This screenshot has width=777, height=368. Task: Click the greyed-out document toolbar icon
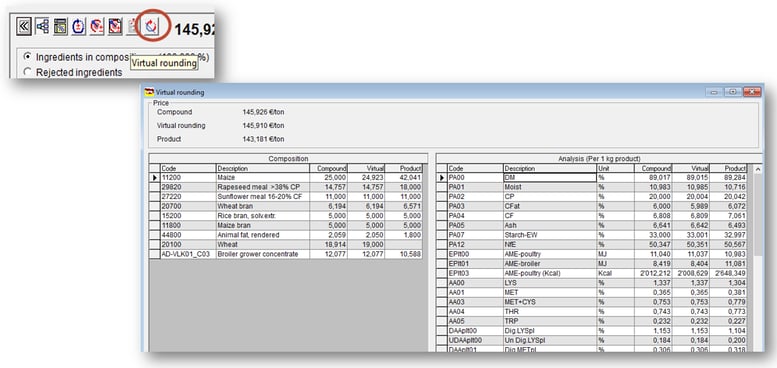click(132, 26)
